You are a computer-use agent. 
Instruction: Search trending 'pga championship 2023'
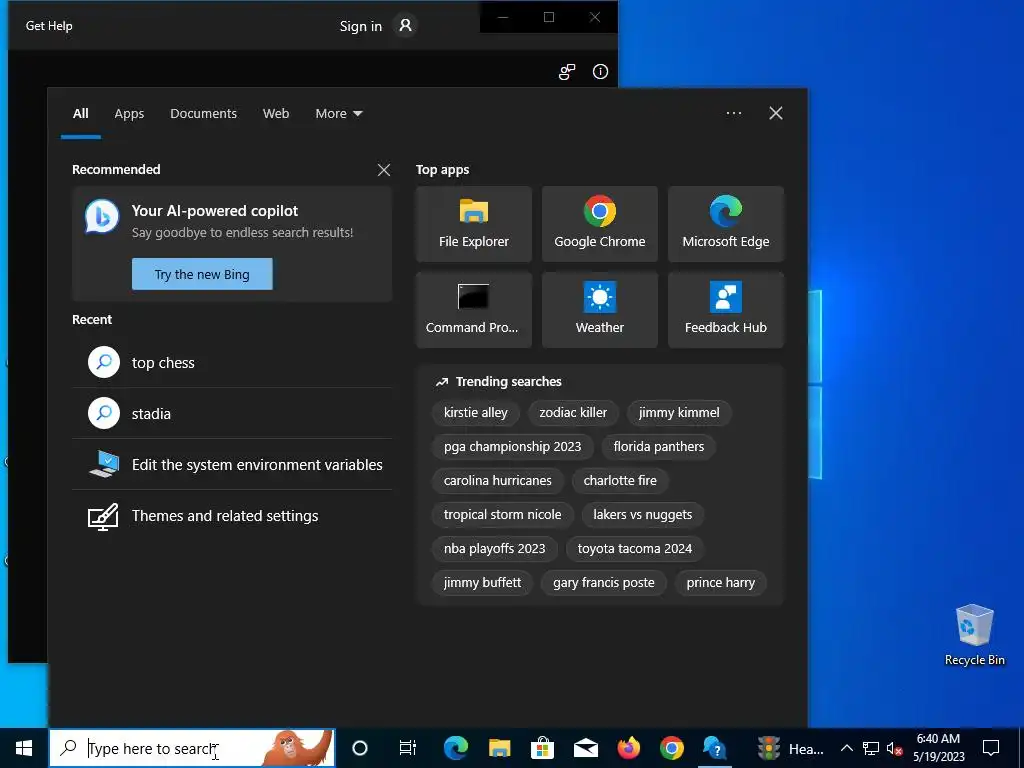point(512,447)
